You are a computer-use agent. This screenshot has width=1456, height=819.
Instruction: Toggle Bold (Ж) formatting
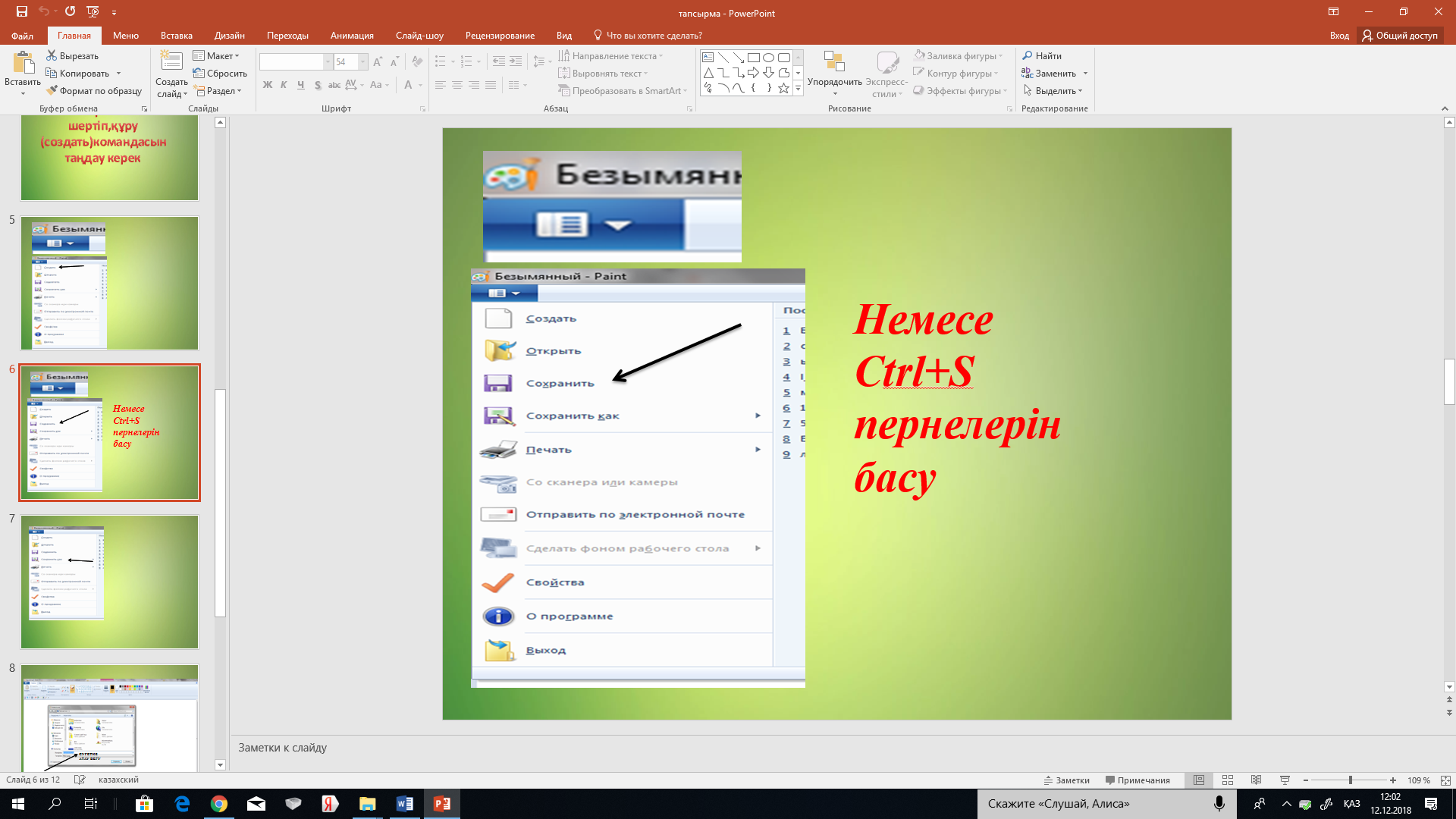point(267,85)
